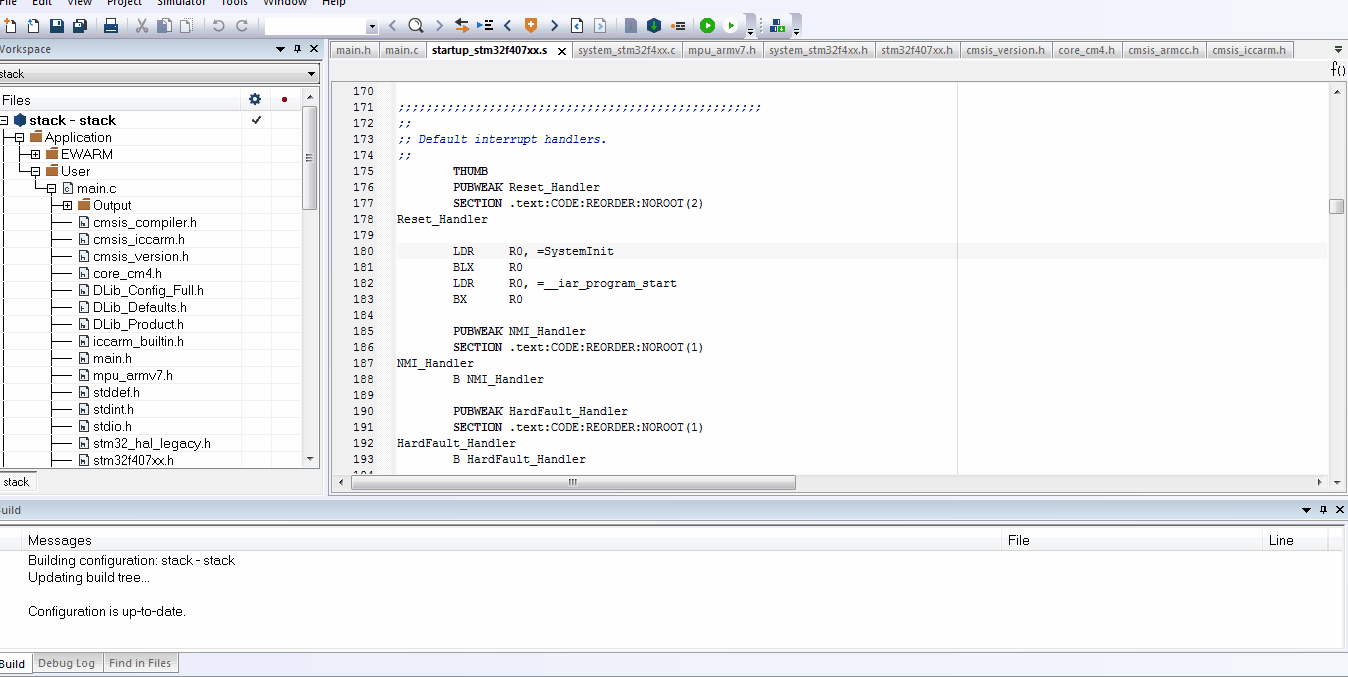1348x677 pixels.
Task: Switch to main.c editor tab
Action: [x=402, y=50]
